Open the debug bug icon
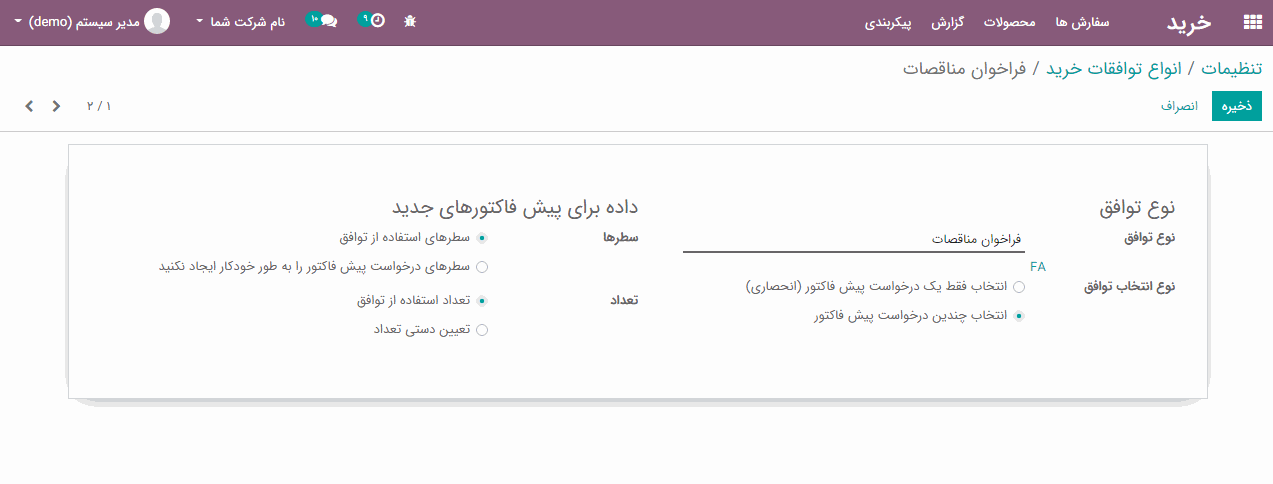Image resolution: width=1273 pixels, height=484 pixels. [410, 21]
